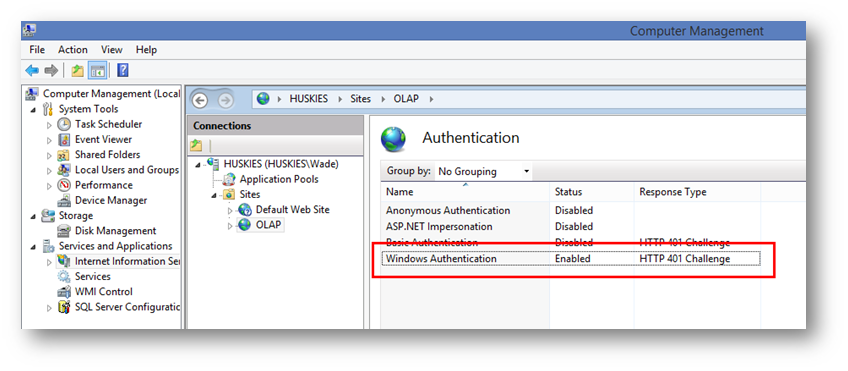Select the Basic Authentication row
The height and width of the screenshot is (371, 848).
(x=571, y=242)
